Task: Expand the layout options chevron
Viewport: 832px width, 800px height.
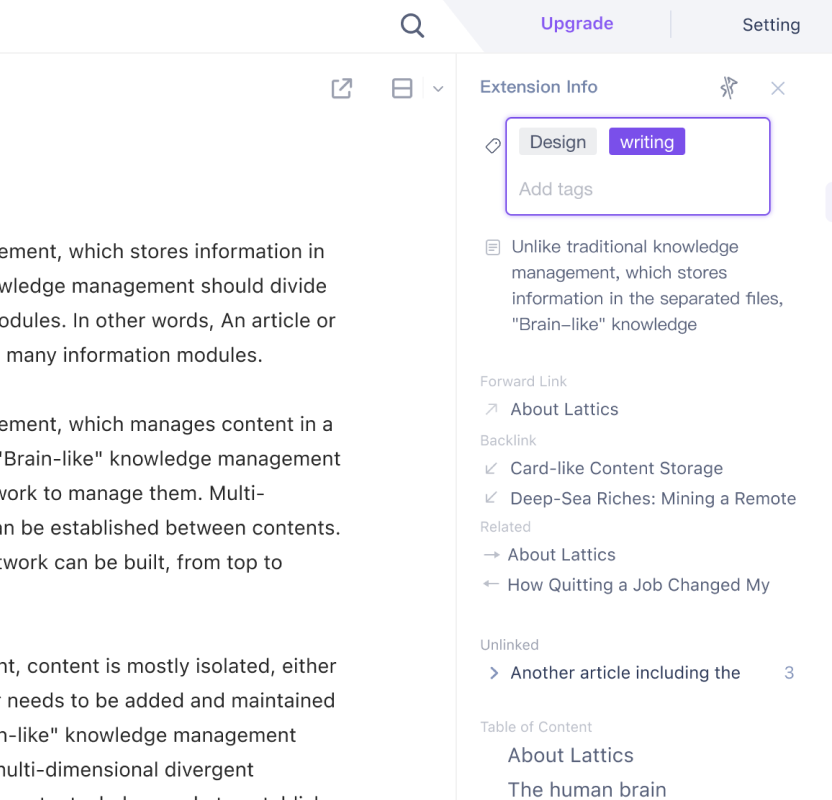Action: pos(438,89)
